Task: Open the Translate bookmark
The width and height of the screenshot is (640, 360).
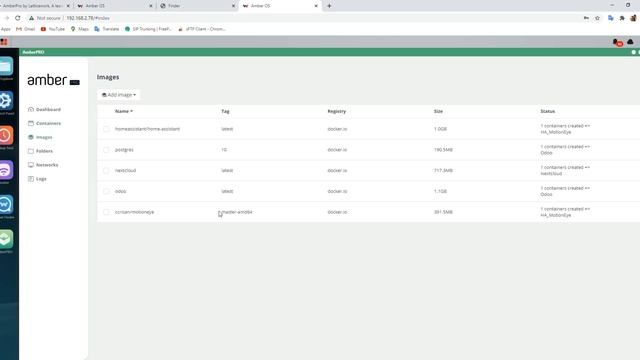Action: click(107, 29)
